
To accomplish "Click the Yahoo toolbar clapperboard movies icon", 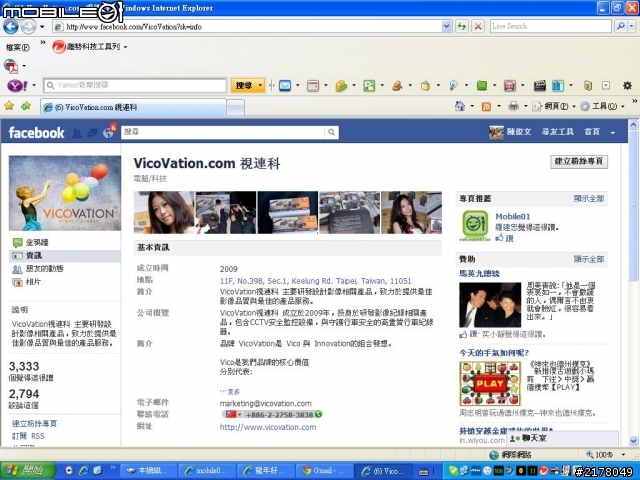I will [540, 85].
